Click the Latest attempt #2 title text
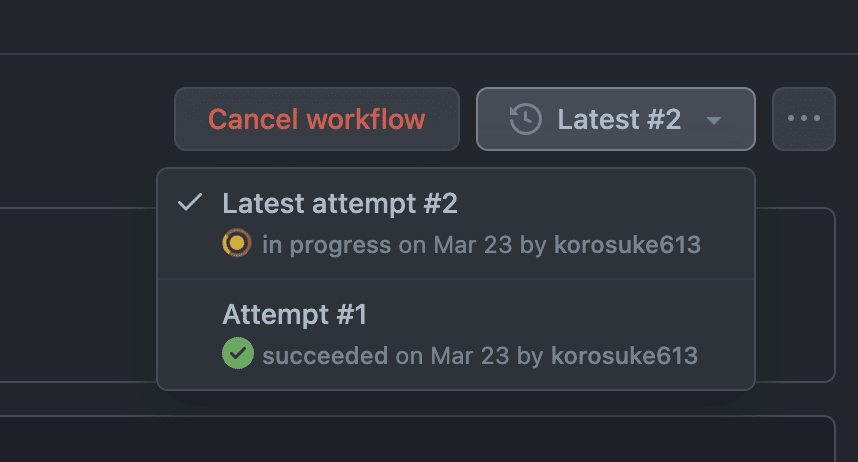This screenshot has height=462, width=858. click(x=340, y=204)
